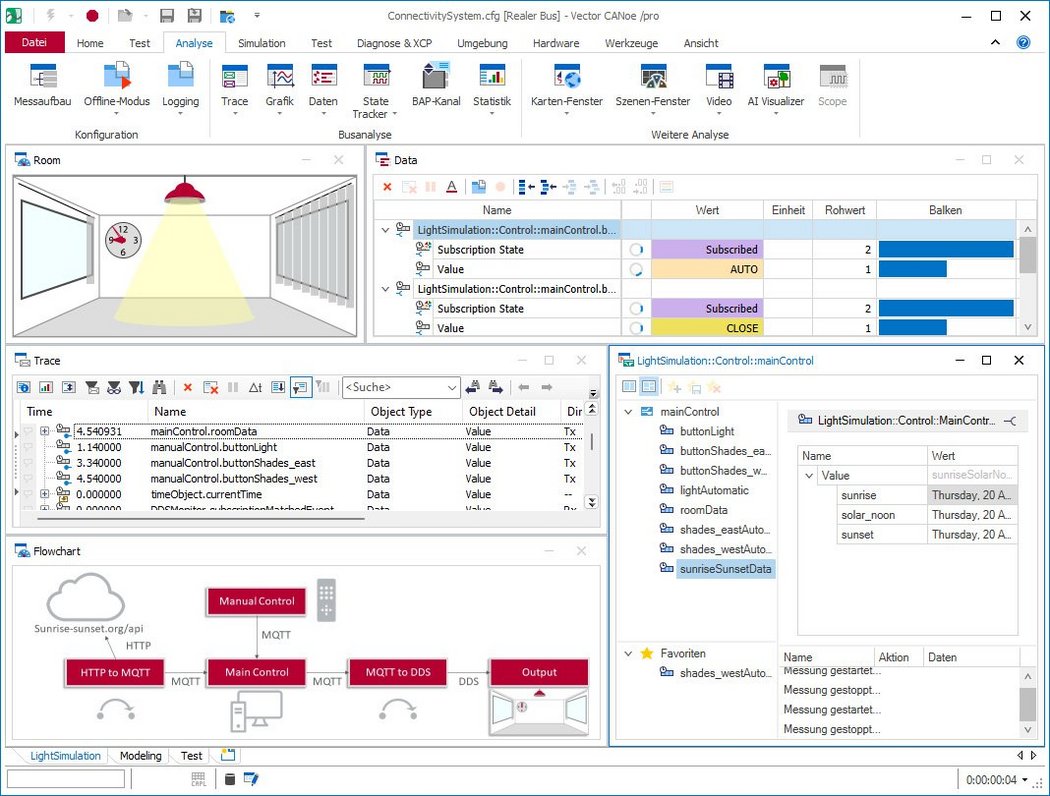Image resolution: width=1050 pixels, height=796 pixels.
Task: Click the MQTT to DDS block in Flowchart
Action: pos(398,672)
